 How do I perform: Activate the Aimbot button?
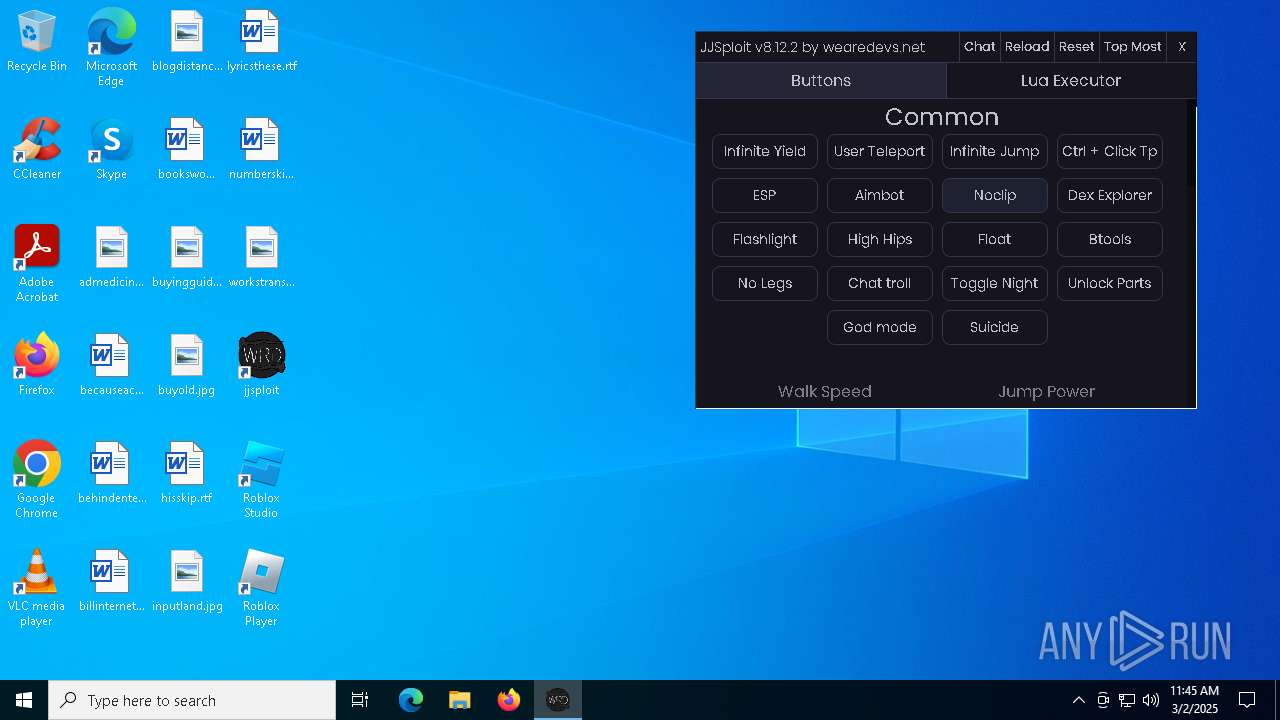click(880, 195)
